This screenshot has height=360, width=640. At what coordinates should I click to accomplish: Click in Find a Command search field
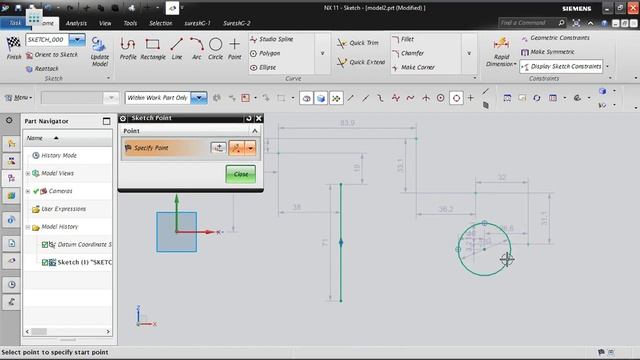(527, 23)
